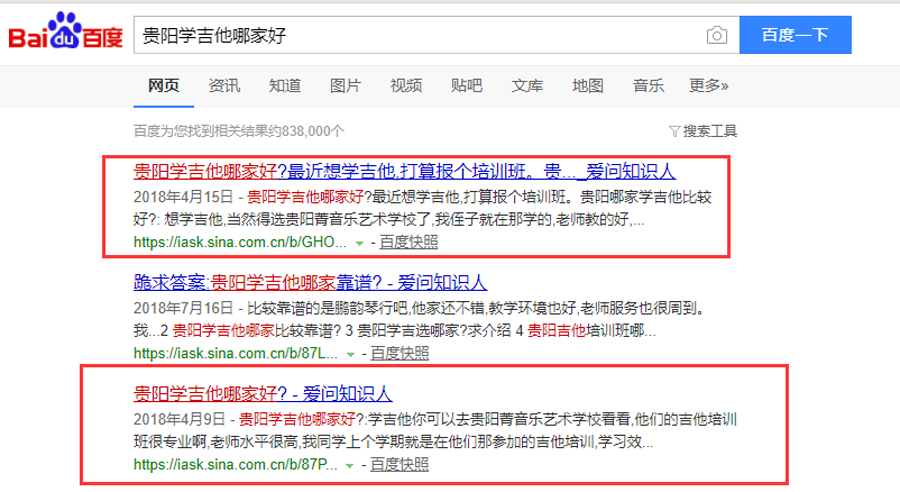Open 搜索工具 search tools
Viewport: 900px width, 492px height.
[710, 131]
